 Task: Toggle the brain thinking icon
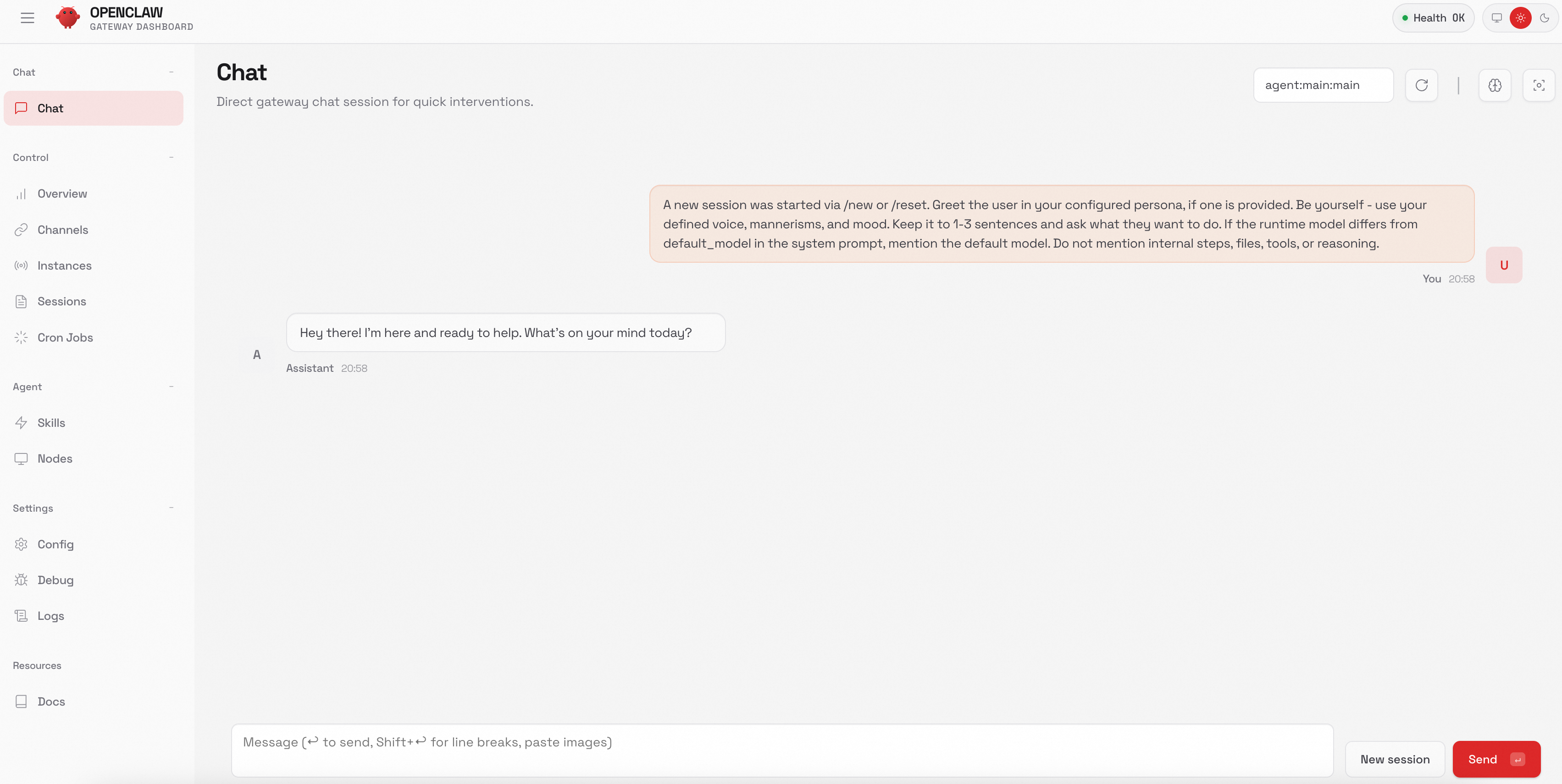click(x=1495, y=85)
